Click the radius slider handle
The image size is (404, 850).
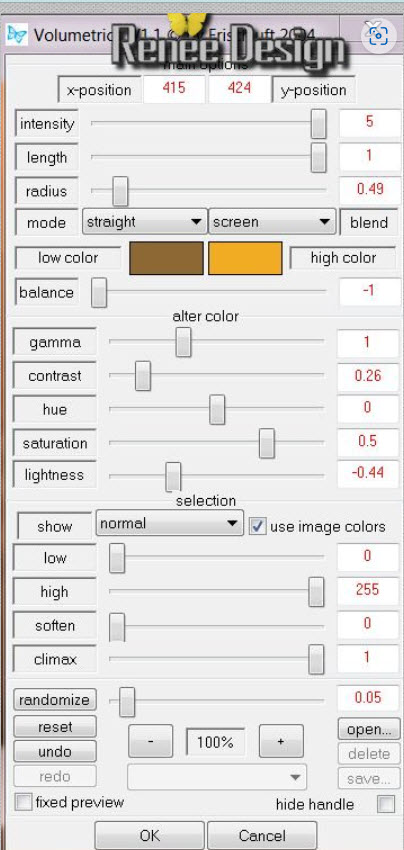coord(120,191)
